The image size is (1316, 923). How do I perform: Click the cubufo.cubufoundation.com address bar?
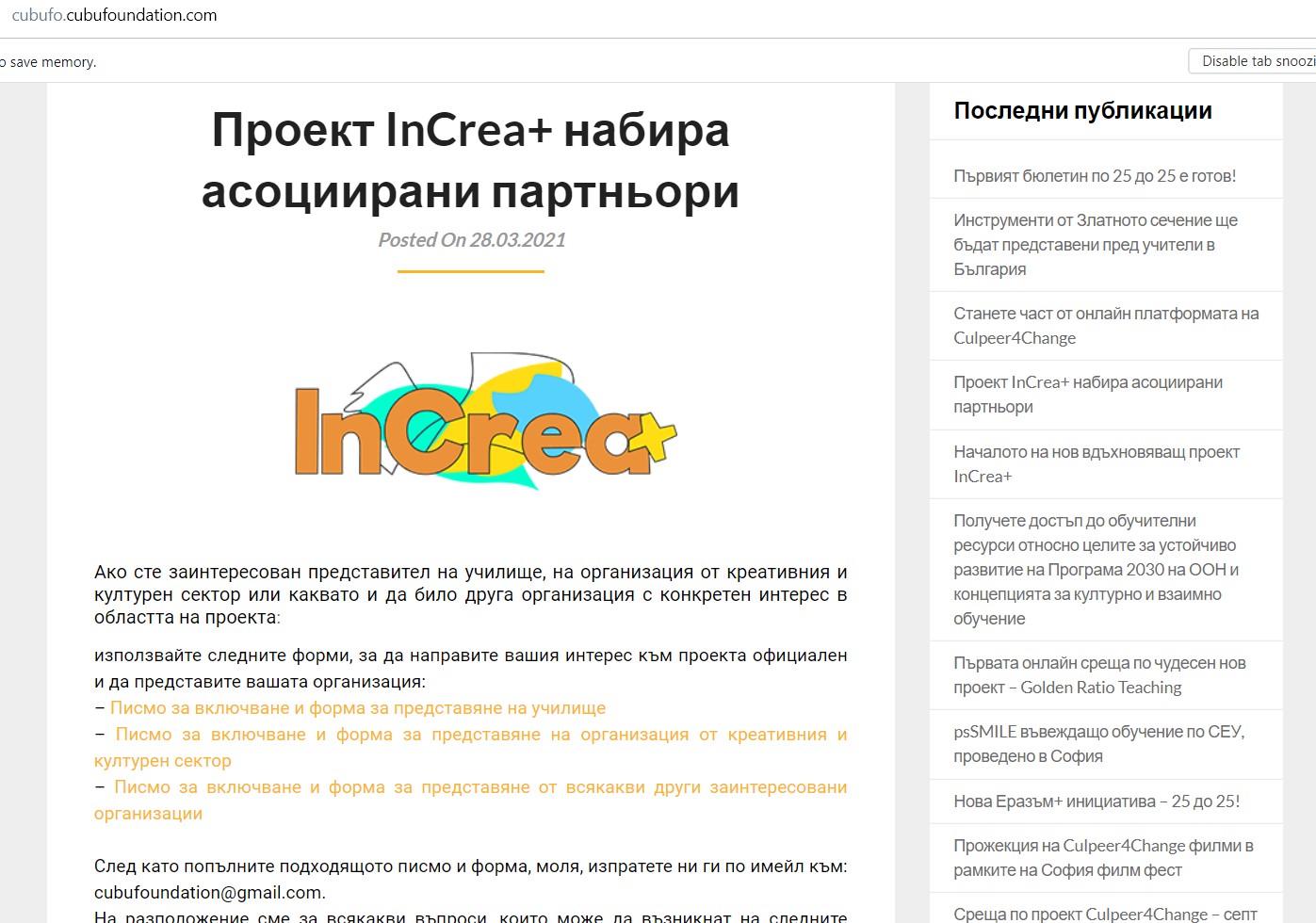pyautogui.click(x=114, y=15)
